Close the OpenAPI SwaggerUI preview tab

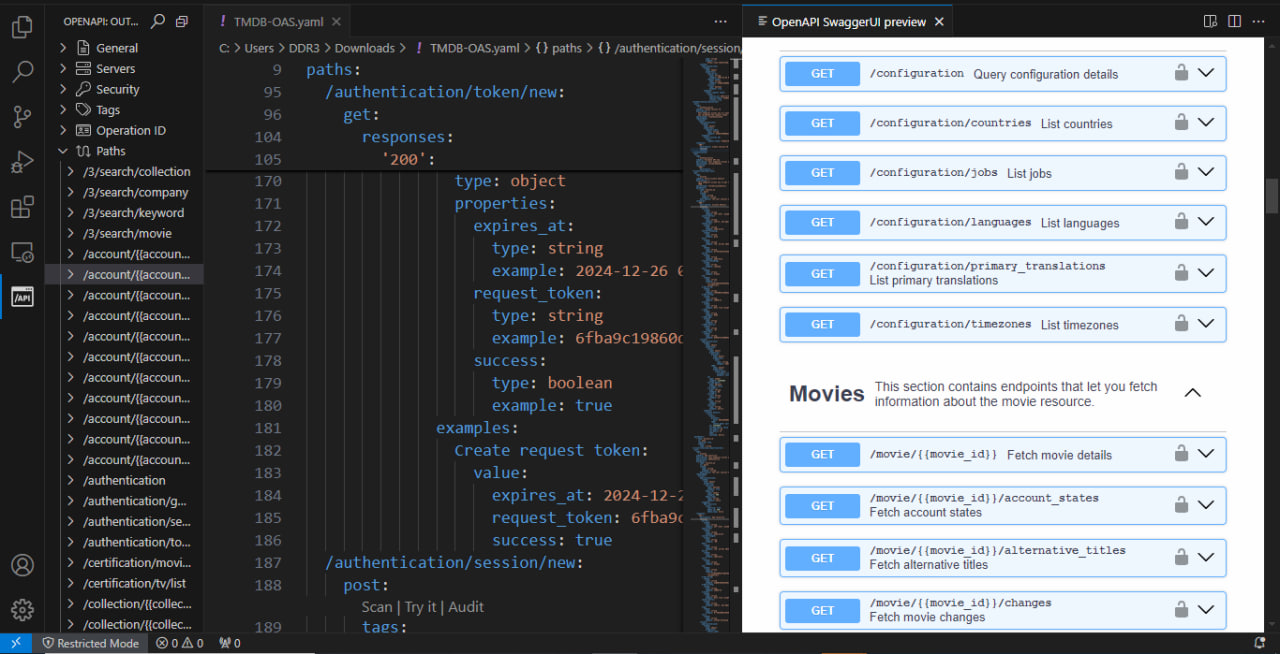point(939,21)
